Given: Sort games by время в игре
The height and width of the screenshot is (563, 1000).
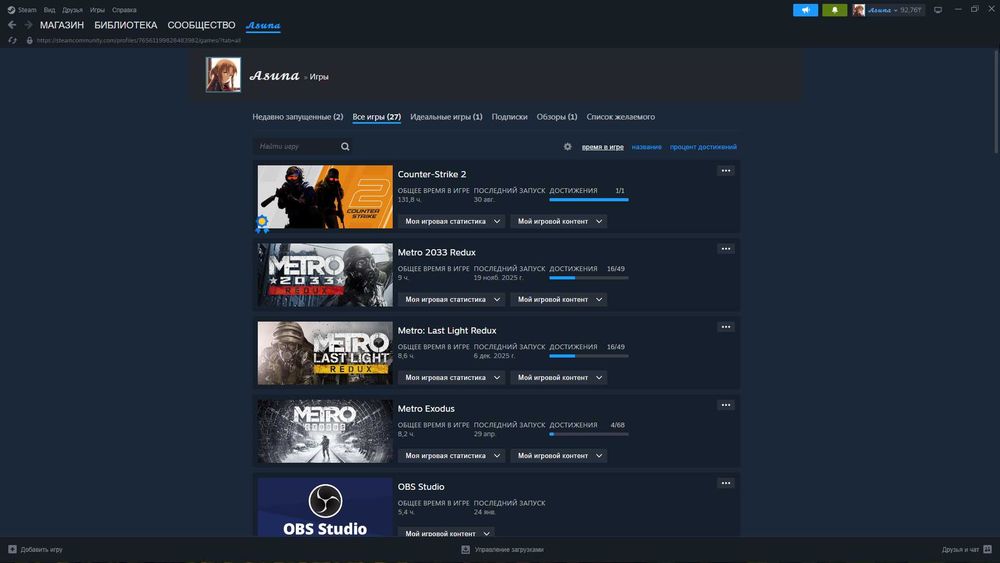Looking at the screenshot, I should (x=603, y=147).
